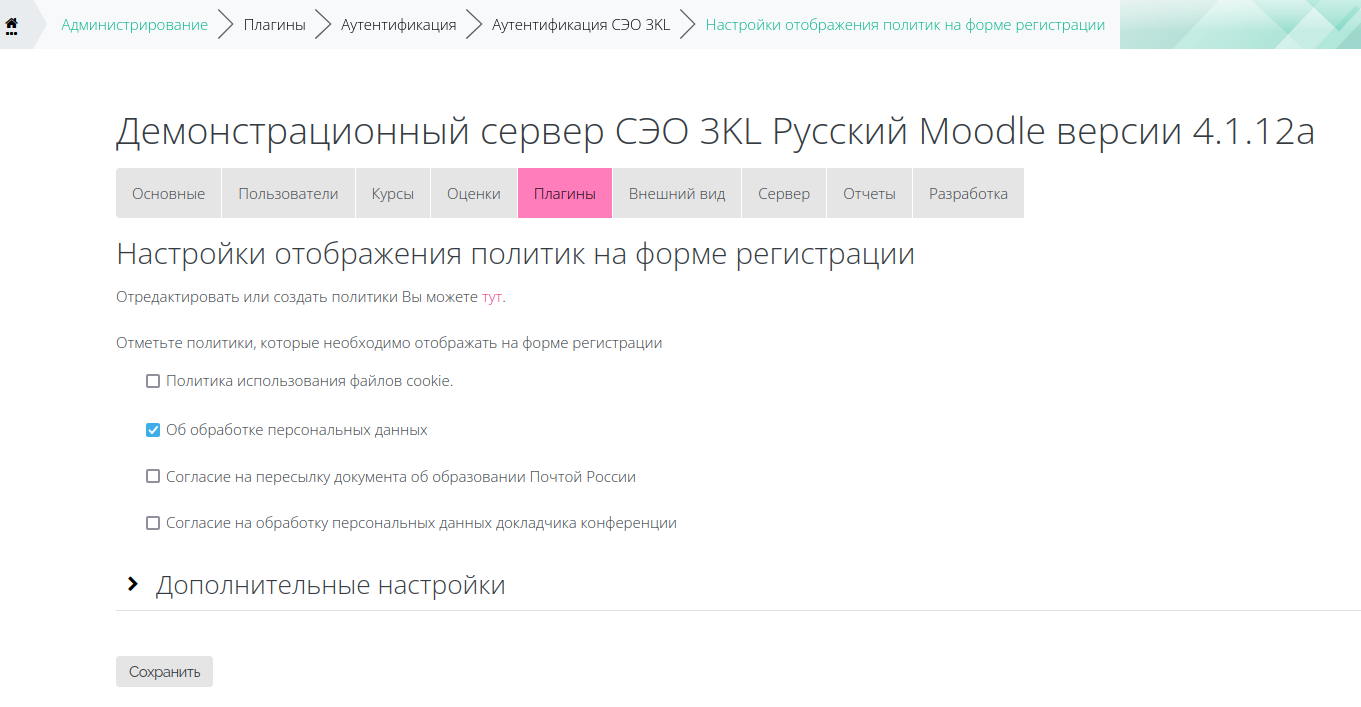
Task: Follow the 'тут' link to edit policies
Action: [x=492, y=297]
